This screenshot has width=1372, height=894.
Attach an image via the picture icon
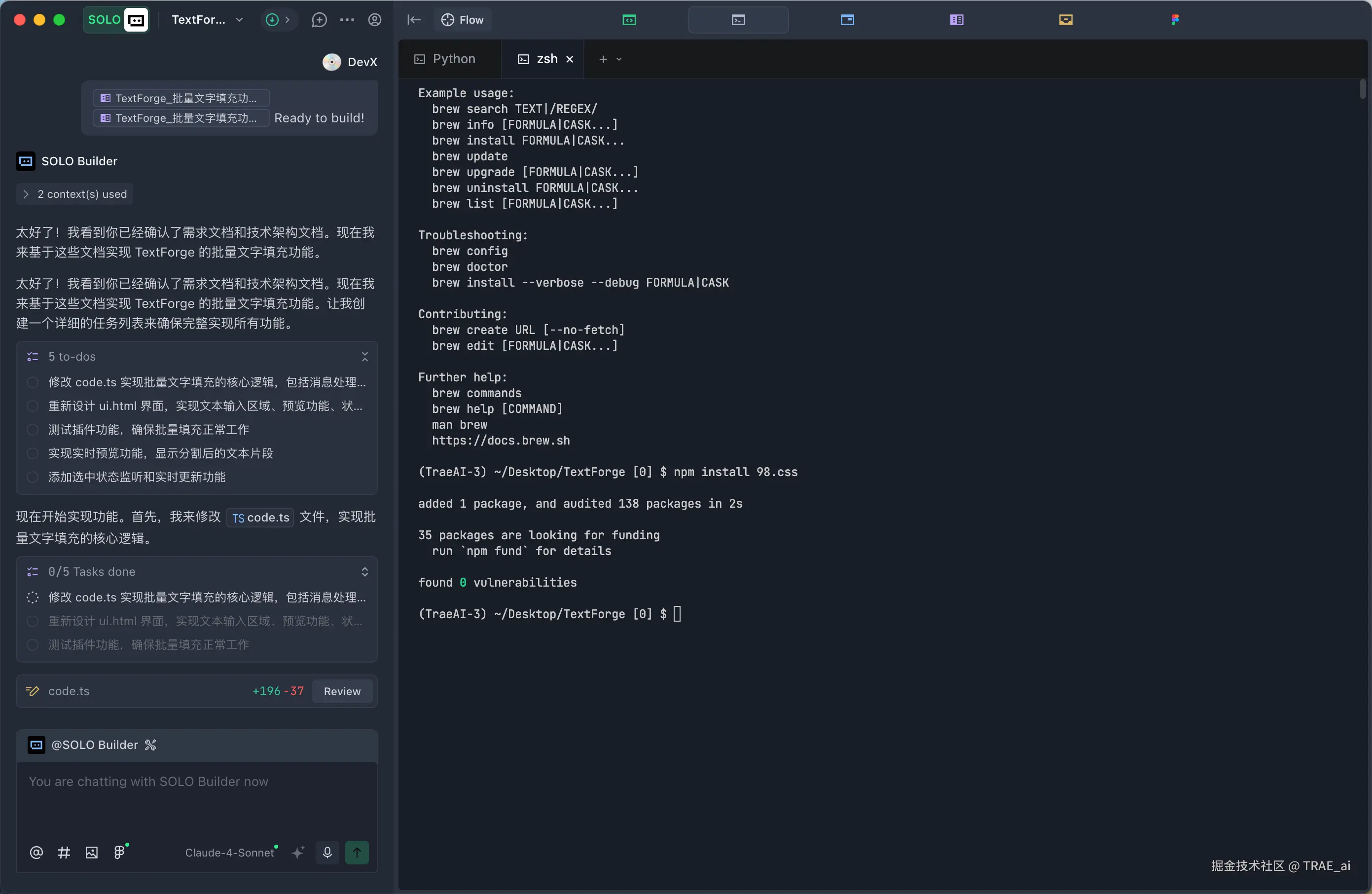[92, 853]
